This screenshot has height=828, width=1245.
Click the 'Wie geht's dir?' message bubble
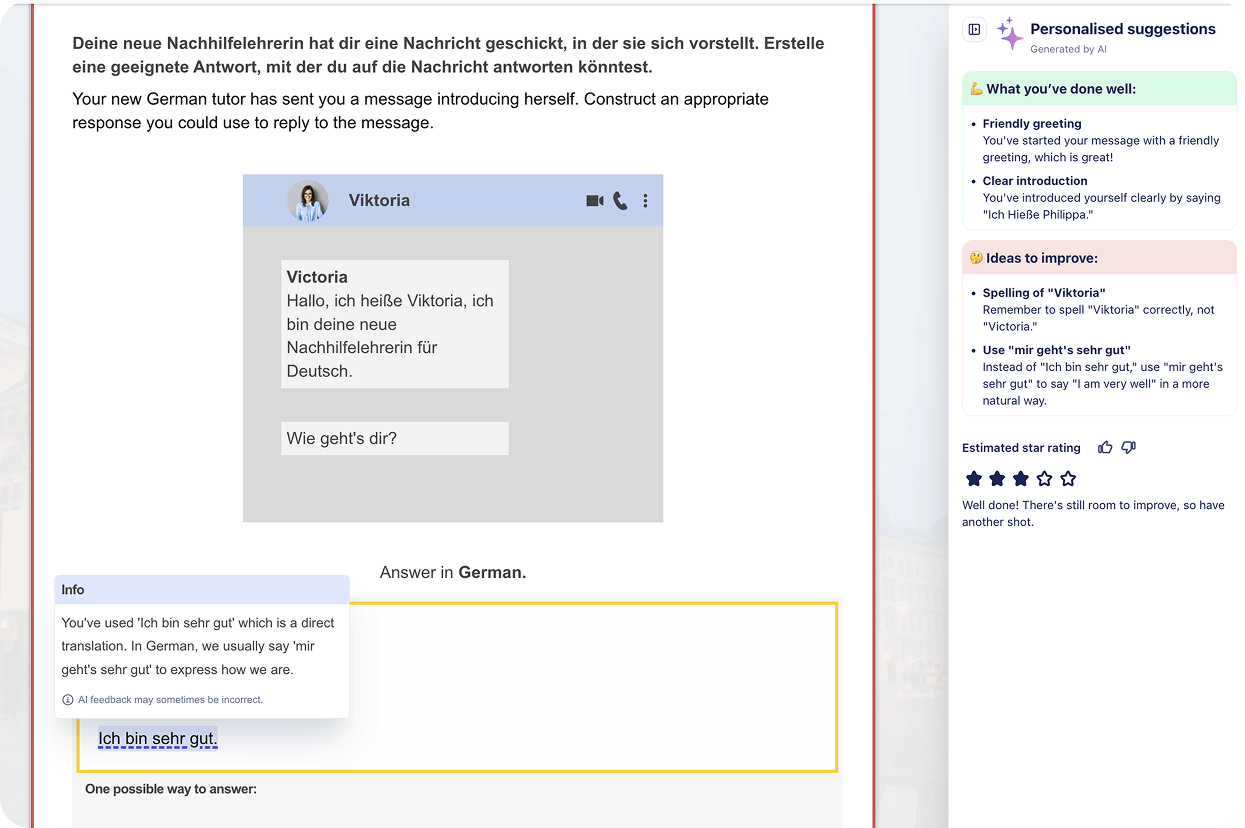[x=394, y=439]
